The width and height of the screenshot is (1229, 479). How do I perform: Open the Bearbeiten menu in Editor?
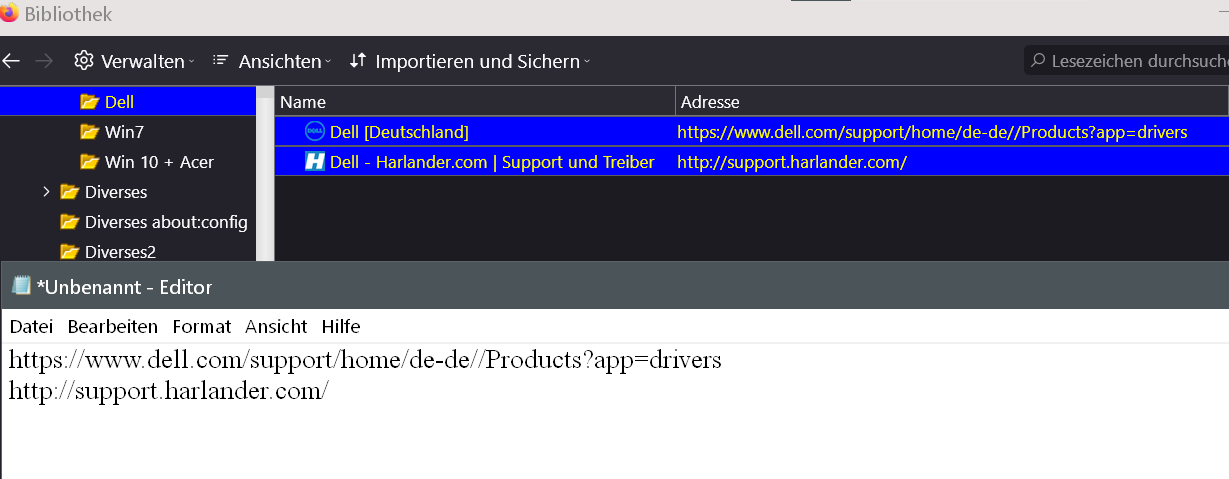113,327
